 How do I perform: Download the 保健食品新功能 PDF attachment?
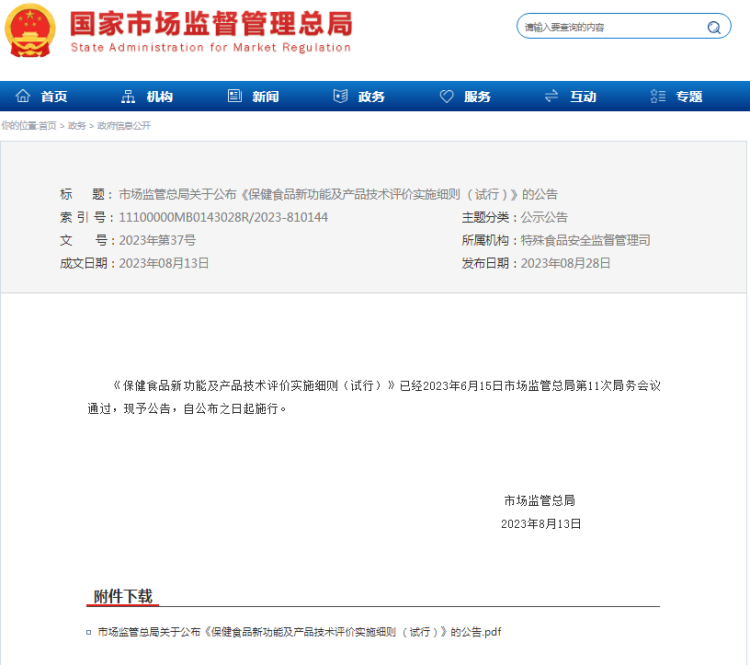point(299,632)
